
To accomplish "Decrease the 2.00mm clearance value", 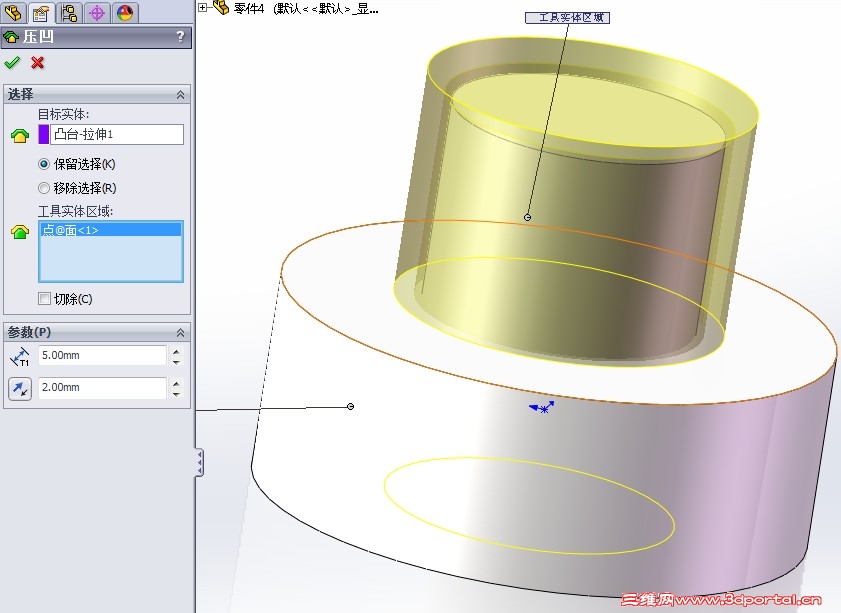I will [x=176, y=394].
